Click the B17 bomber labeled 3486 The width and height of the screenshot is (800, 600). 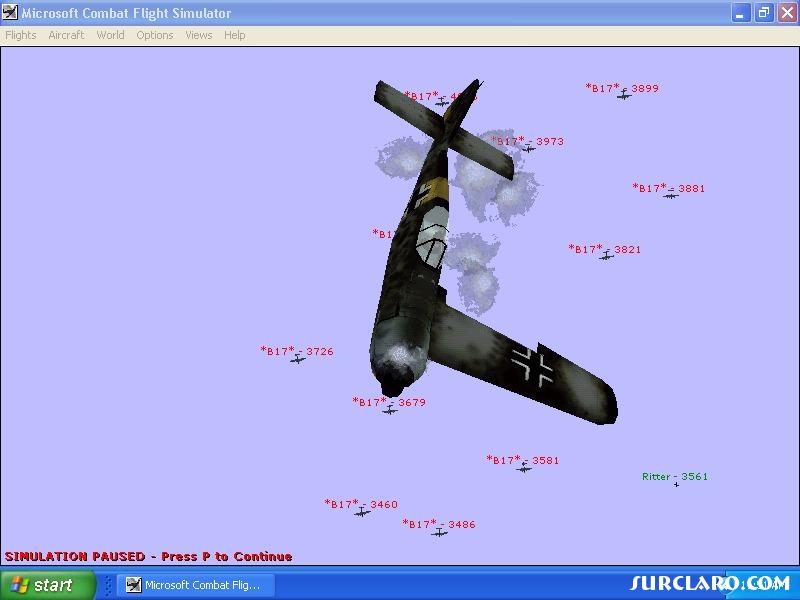[x=439, y=532]
